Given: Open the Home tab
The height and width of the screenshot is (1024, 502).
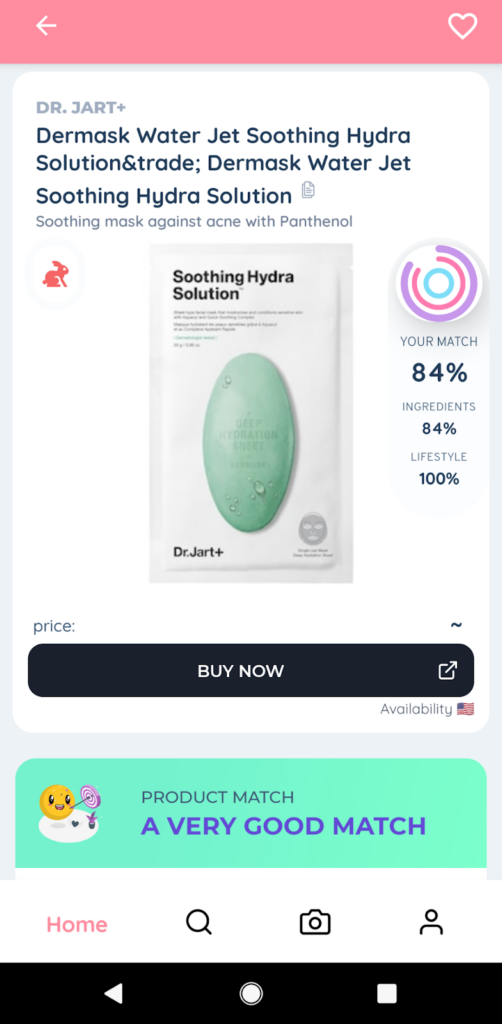Looking at the screenshot, I should 76,924.
